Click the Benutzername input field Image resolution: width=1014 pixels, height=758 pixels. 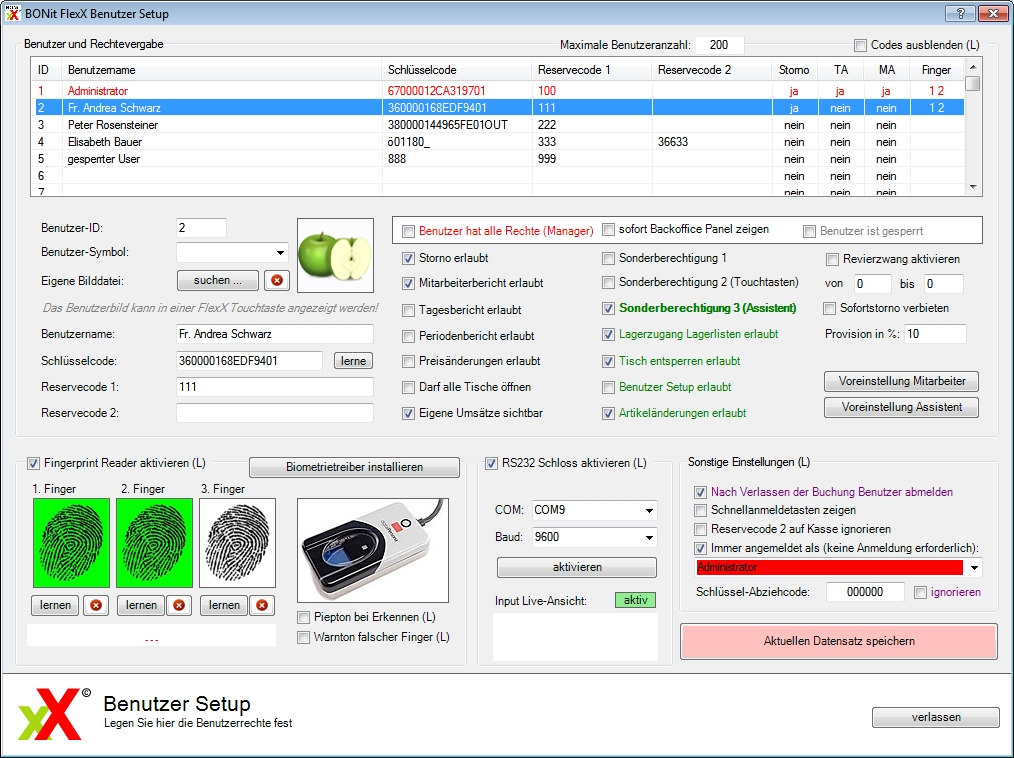click(x=275, y=334)
